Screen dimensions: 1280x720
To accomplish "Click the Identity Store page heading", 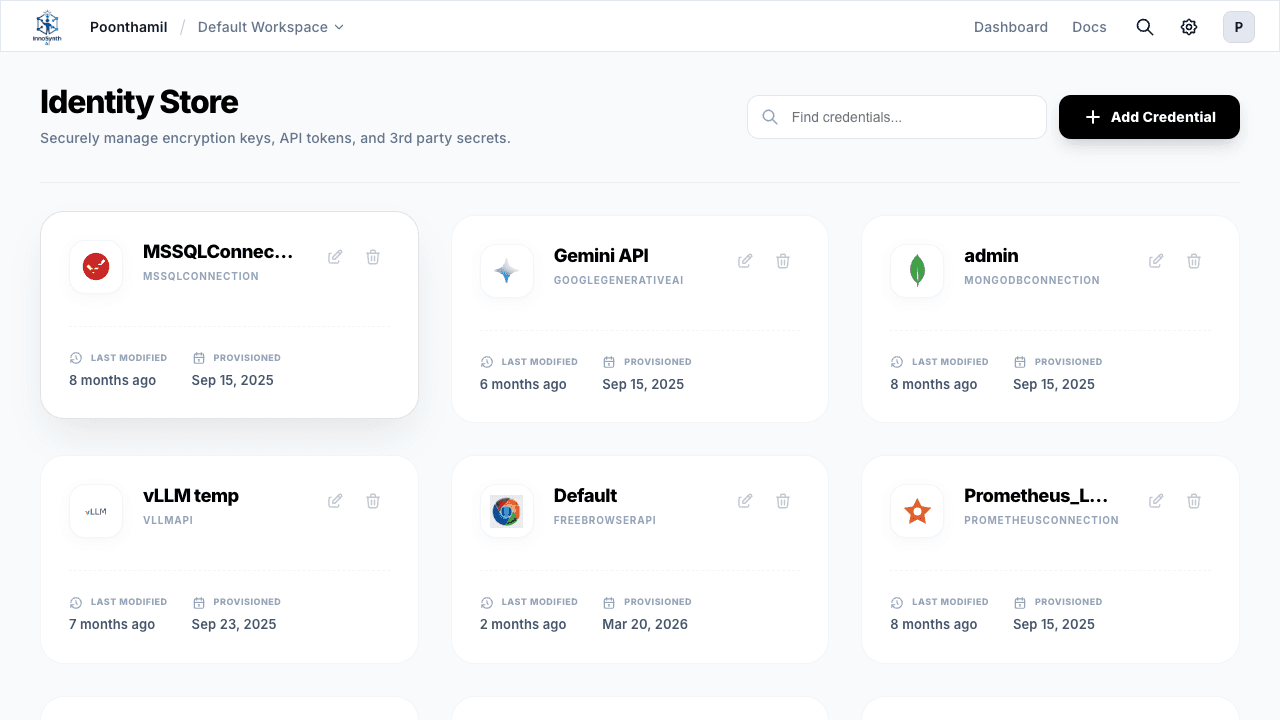I will [139, 102].
